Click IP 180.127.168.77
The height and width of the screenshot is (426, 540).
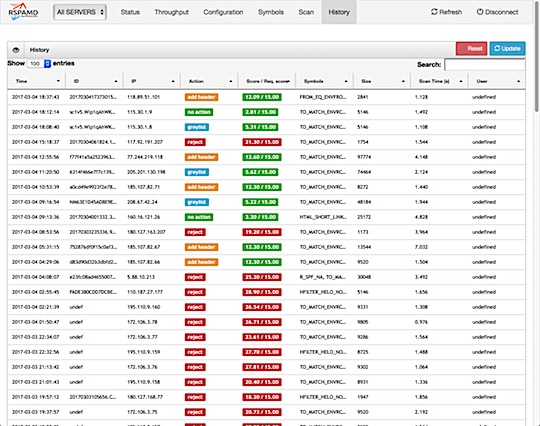145,397
